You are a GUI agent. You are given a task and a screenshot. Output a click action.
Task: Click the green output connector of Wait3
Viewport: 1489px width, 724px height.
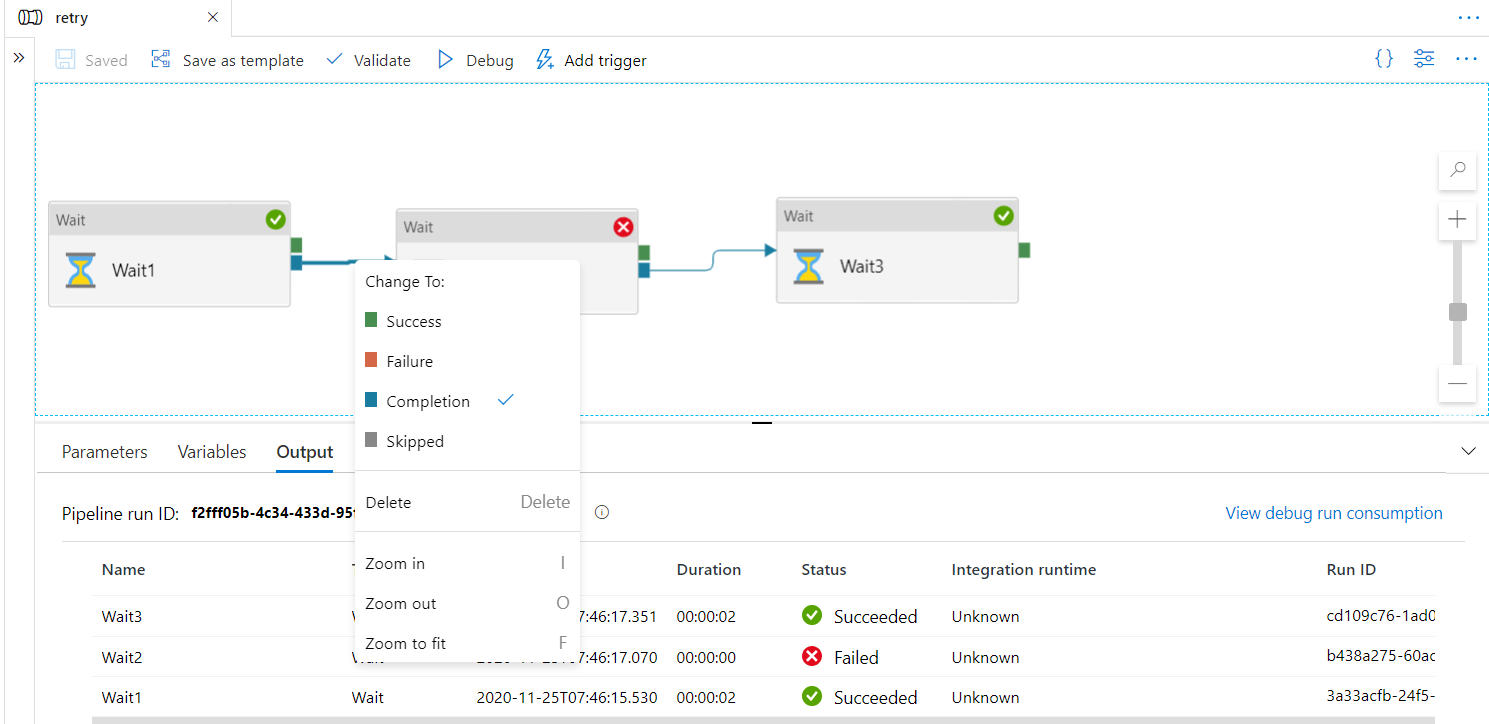pos(1024,249)
